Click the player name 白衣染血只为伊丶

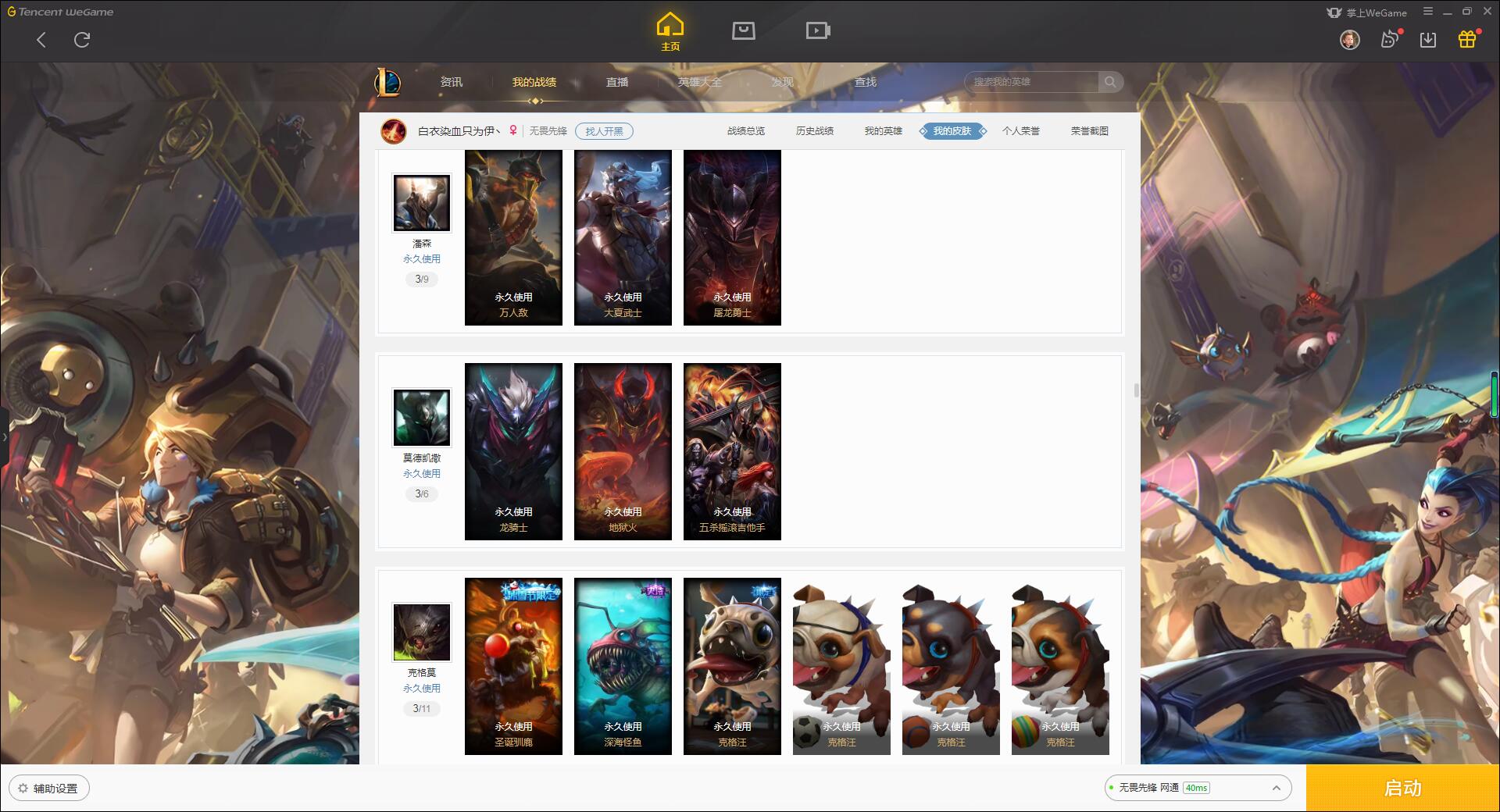tap(459, 131)
